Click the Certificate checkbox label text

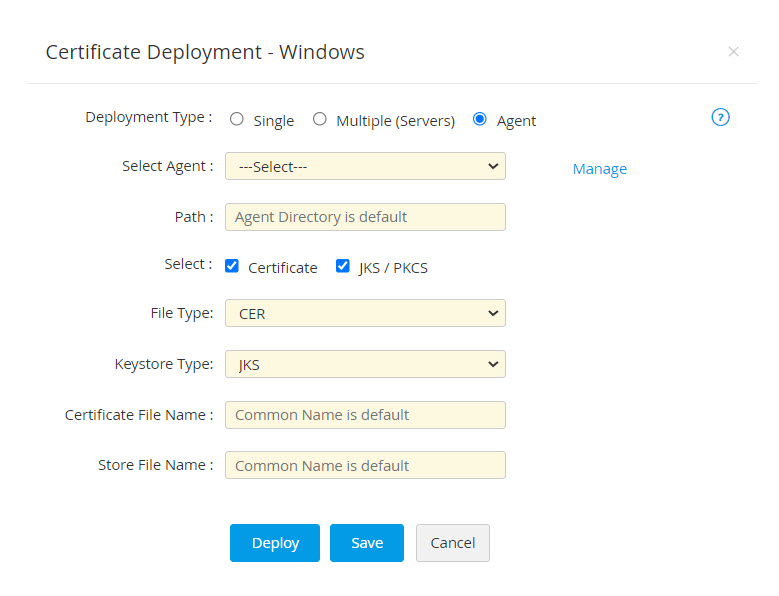pyautogui.click(x=282, y=268)
